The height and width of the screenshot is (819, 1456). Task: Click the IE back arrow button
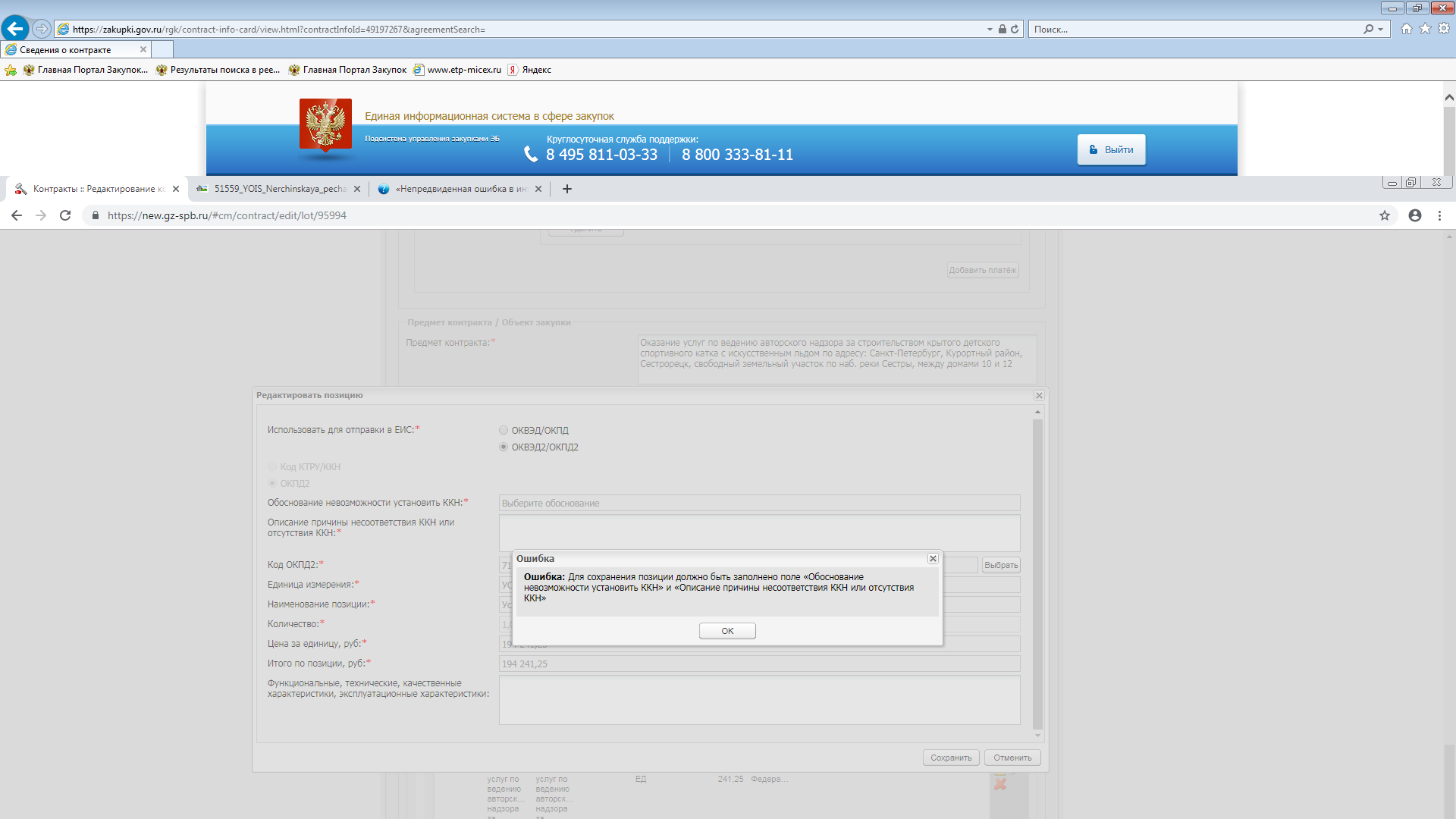pyautogui.click(x=14, y=29)
